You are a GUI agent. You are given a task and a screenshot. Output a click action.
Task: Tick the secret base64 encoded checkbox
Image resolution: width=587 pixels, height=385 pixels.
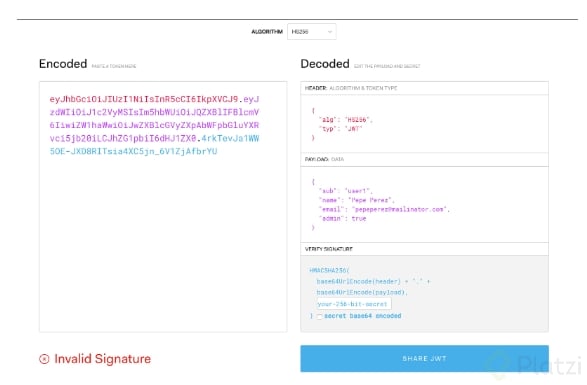(x=319, y=316)
